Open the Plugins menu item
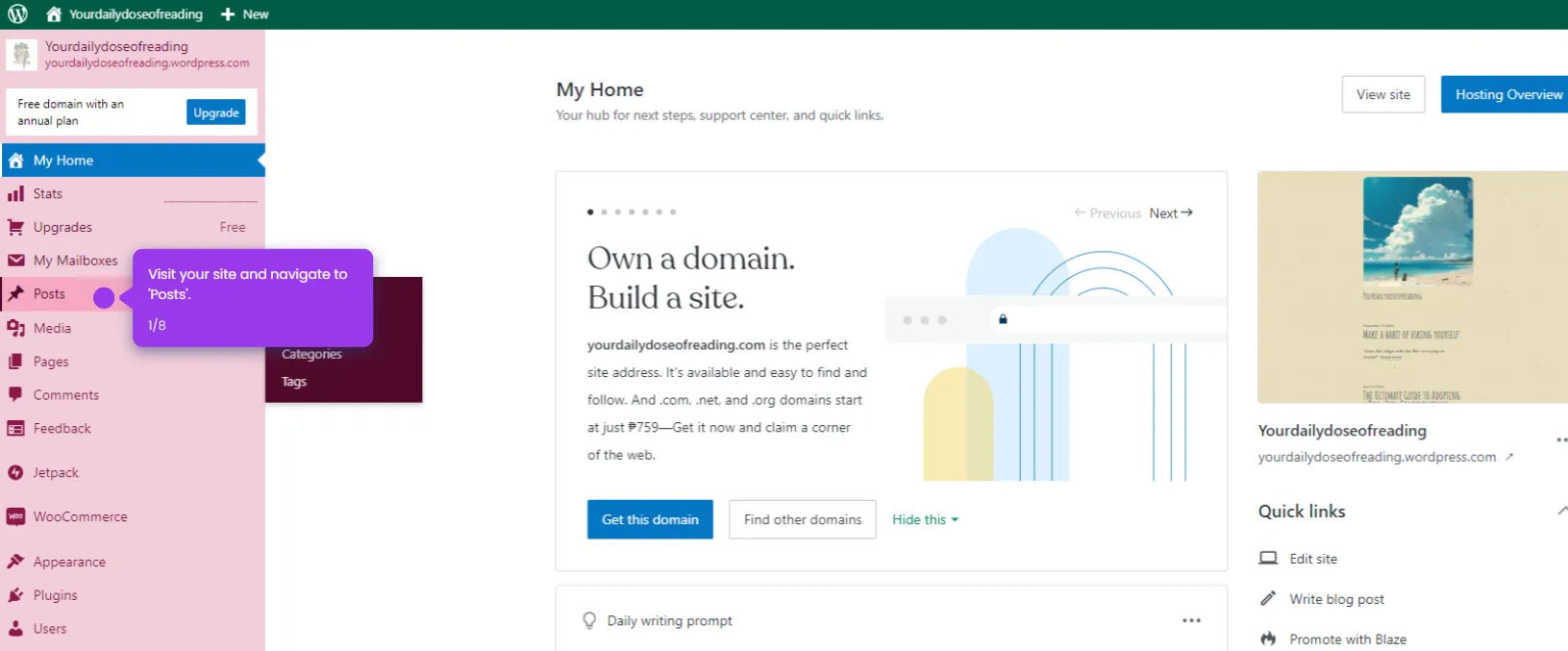Image resolution: width=1568 pixels, height=651 pixels. (x=133, y=595)
